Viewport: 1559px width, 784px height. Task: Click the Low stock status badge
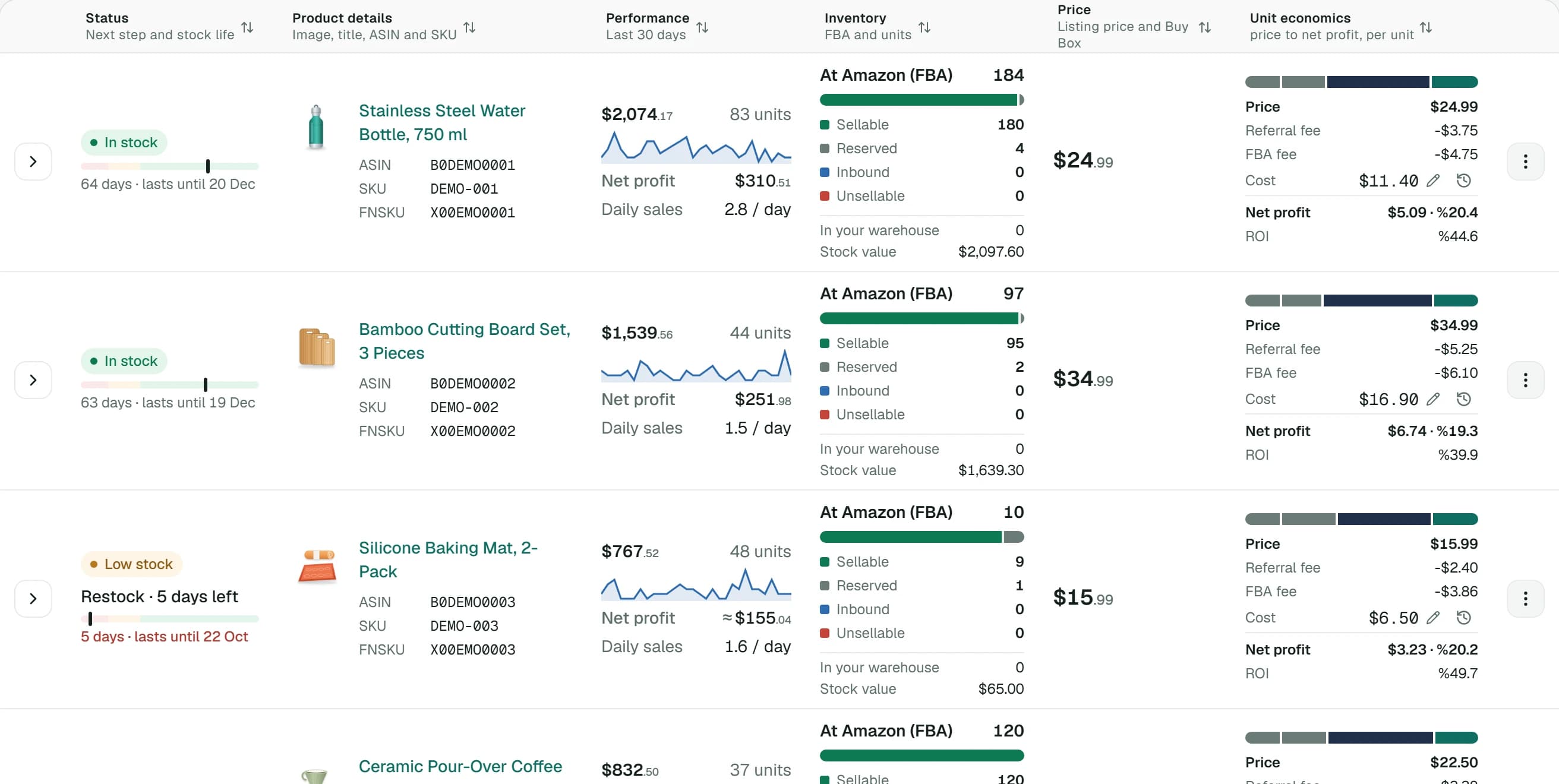click(131, 564)
